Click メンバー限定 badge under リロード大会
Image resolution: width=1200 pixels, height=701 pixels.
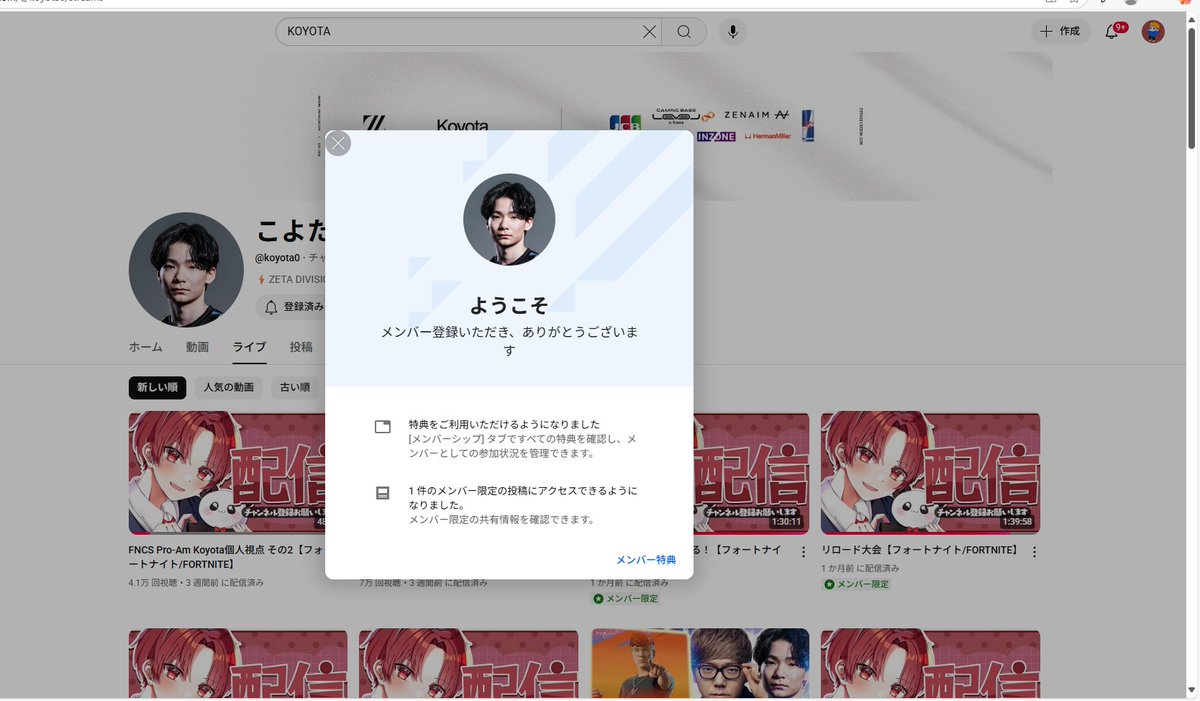856,584
